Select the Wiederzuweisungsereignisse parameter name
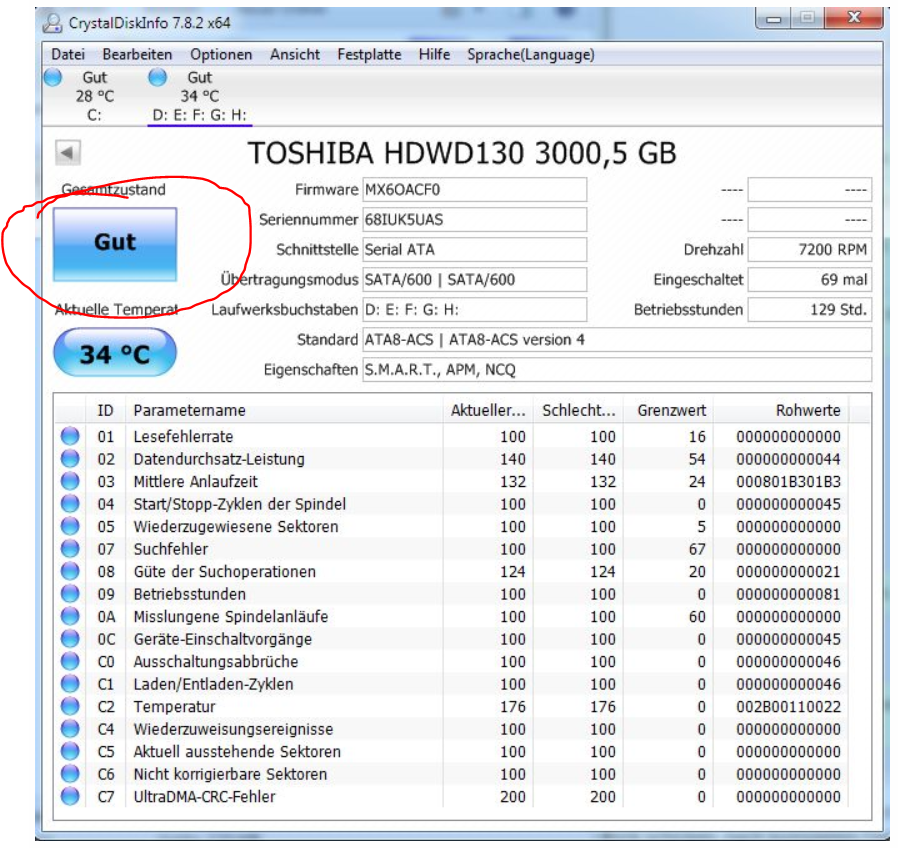This screenshot has height=848, width=898. point(233,729)
